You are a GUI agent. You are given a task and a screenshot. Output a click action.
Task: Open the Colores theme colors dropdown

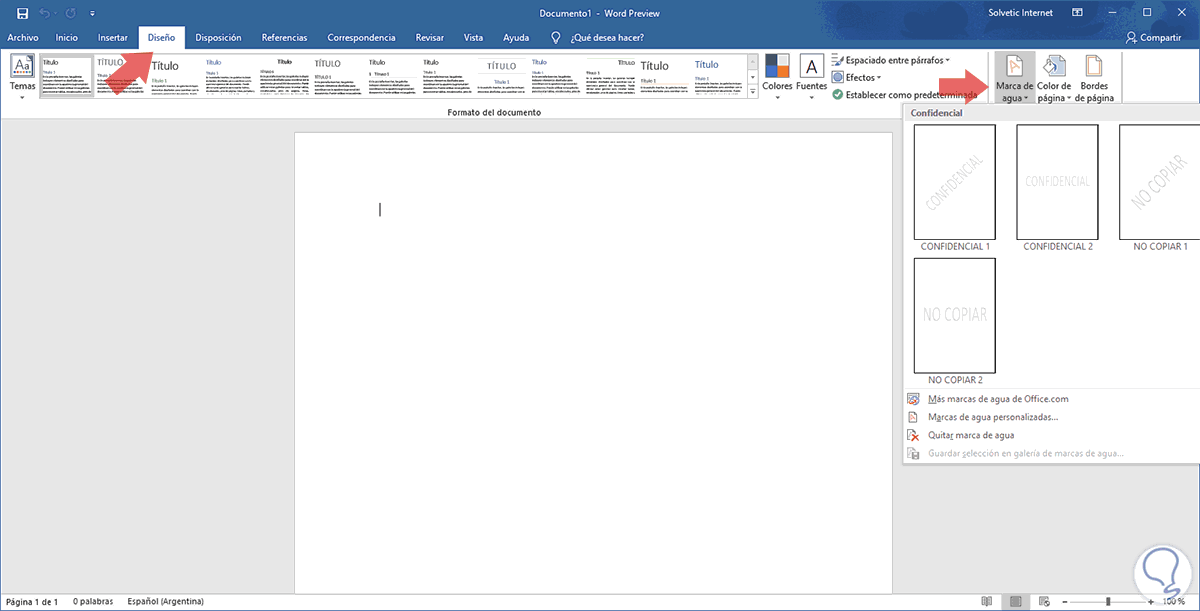(x=778, y=77)
